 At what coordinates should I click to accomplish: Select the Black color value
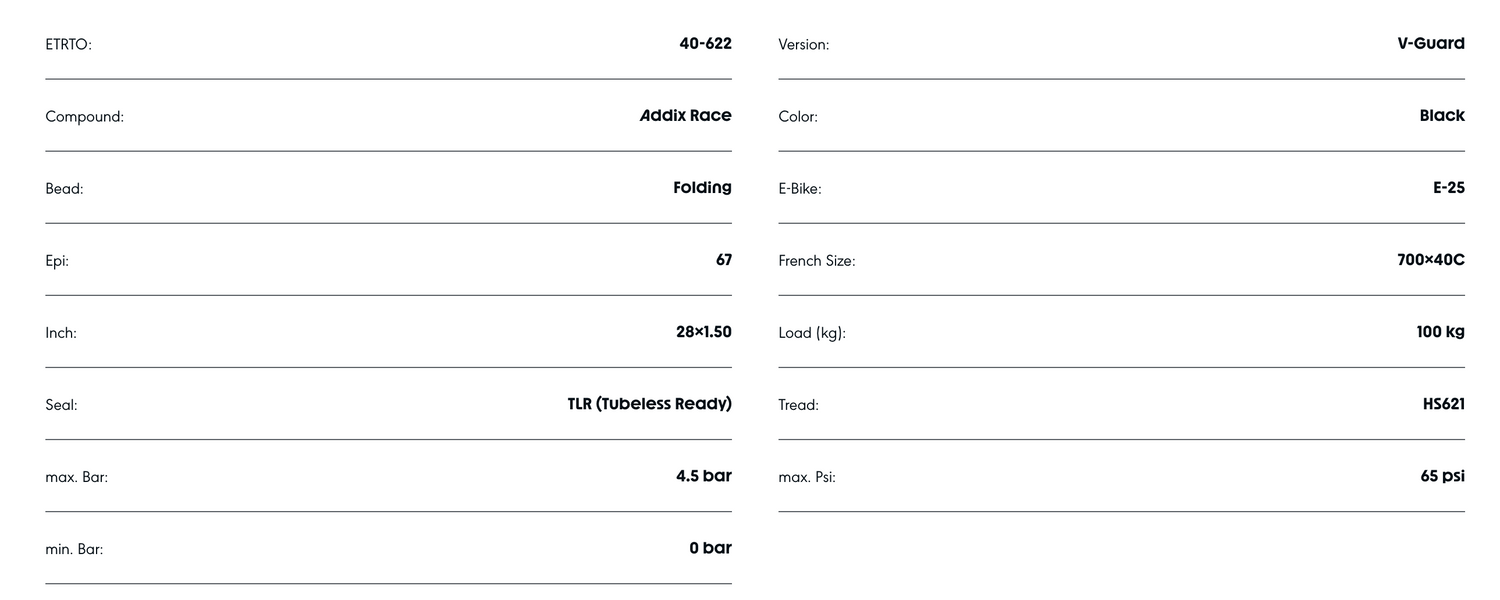click(x=1442, y=116)
